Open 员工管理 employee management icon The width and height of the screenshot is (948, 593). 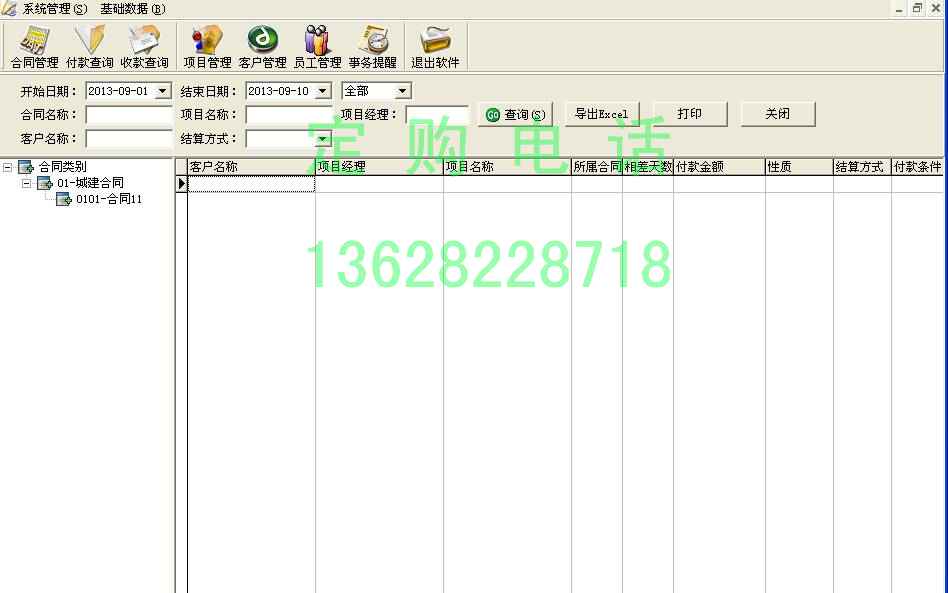[317, 46]
